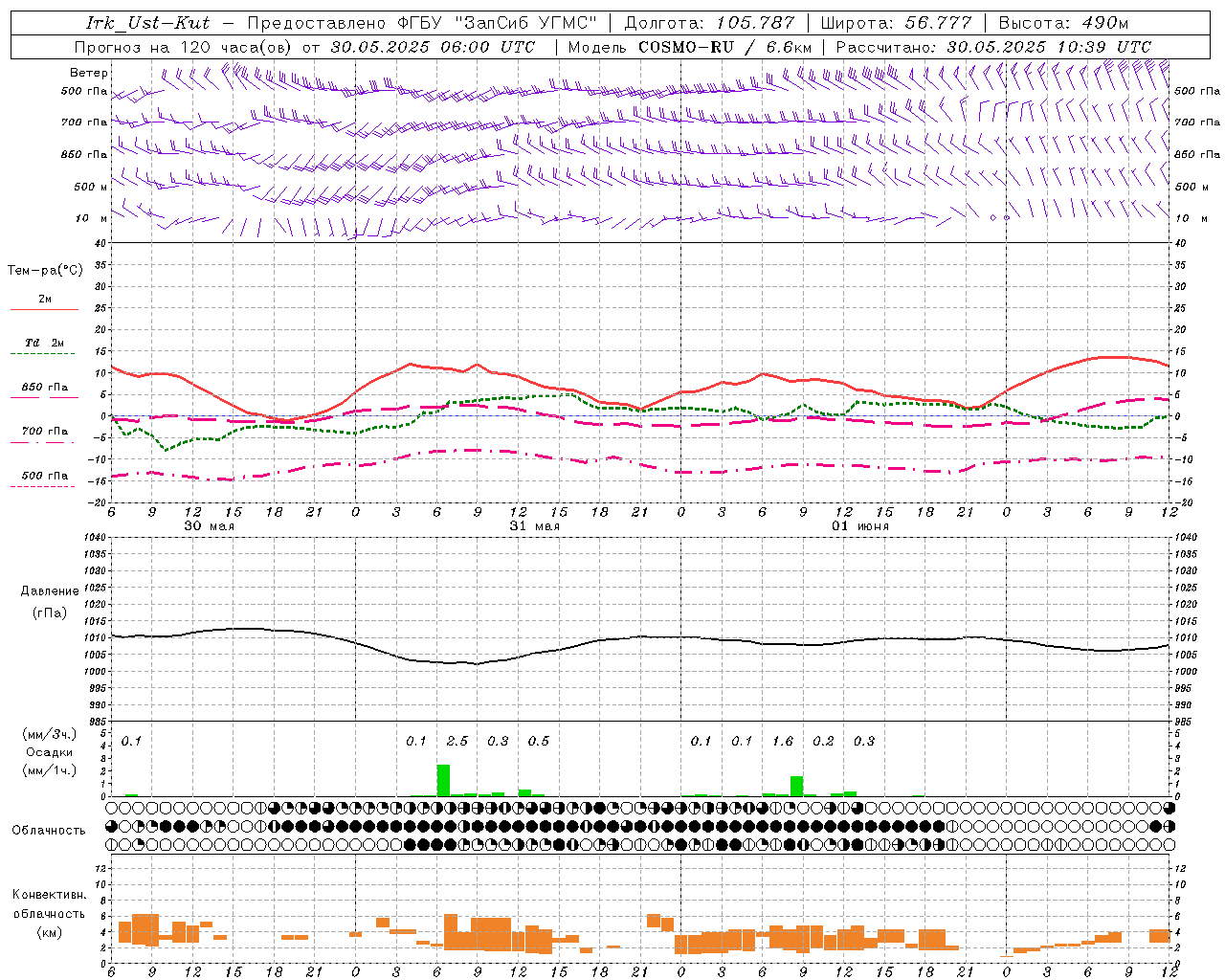Viewport: 1225px width, 980px height.
Task: Click the computed timestamp 30.05.2025 10:39 UTC
Action: click(1049, 47)
